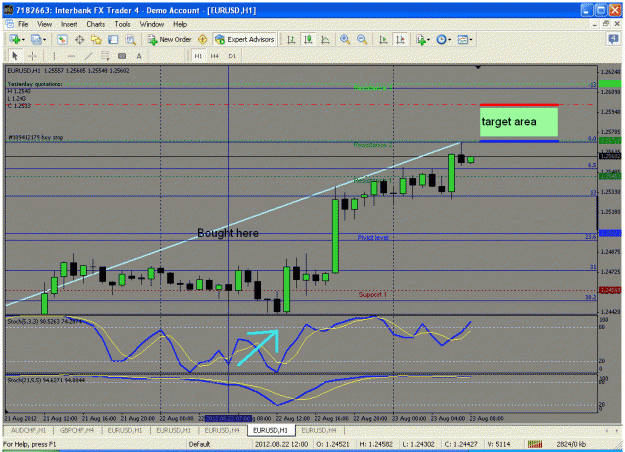625x452 pixels.
Task: Click the active EURUSD,H1 chart tab
Action: 271,430
